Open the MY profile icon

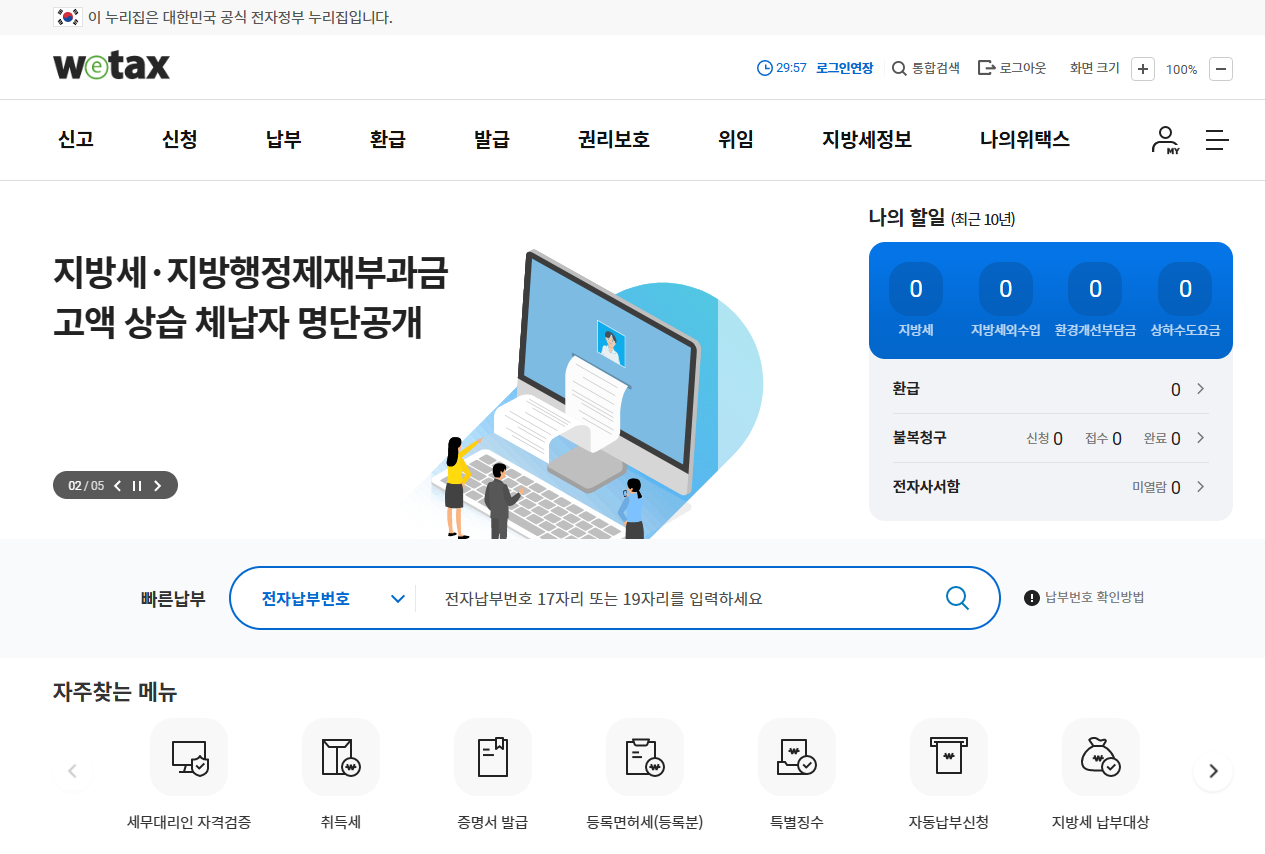point(1165,140)
